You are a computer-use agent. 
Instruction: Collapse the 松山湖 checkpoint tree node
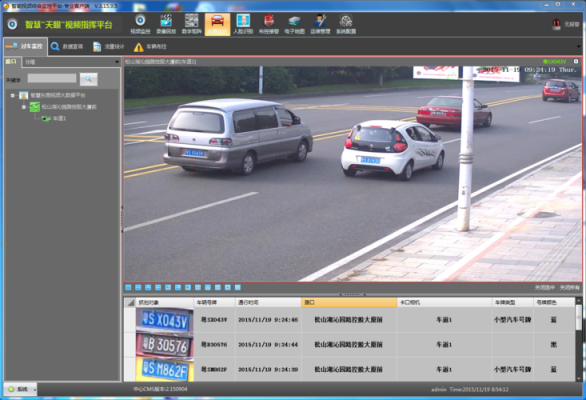pos(24,107)
